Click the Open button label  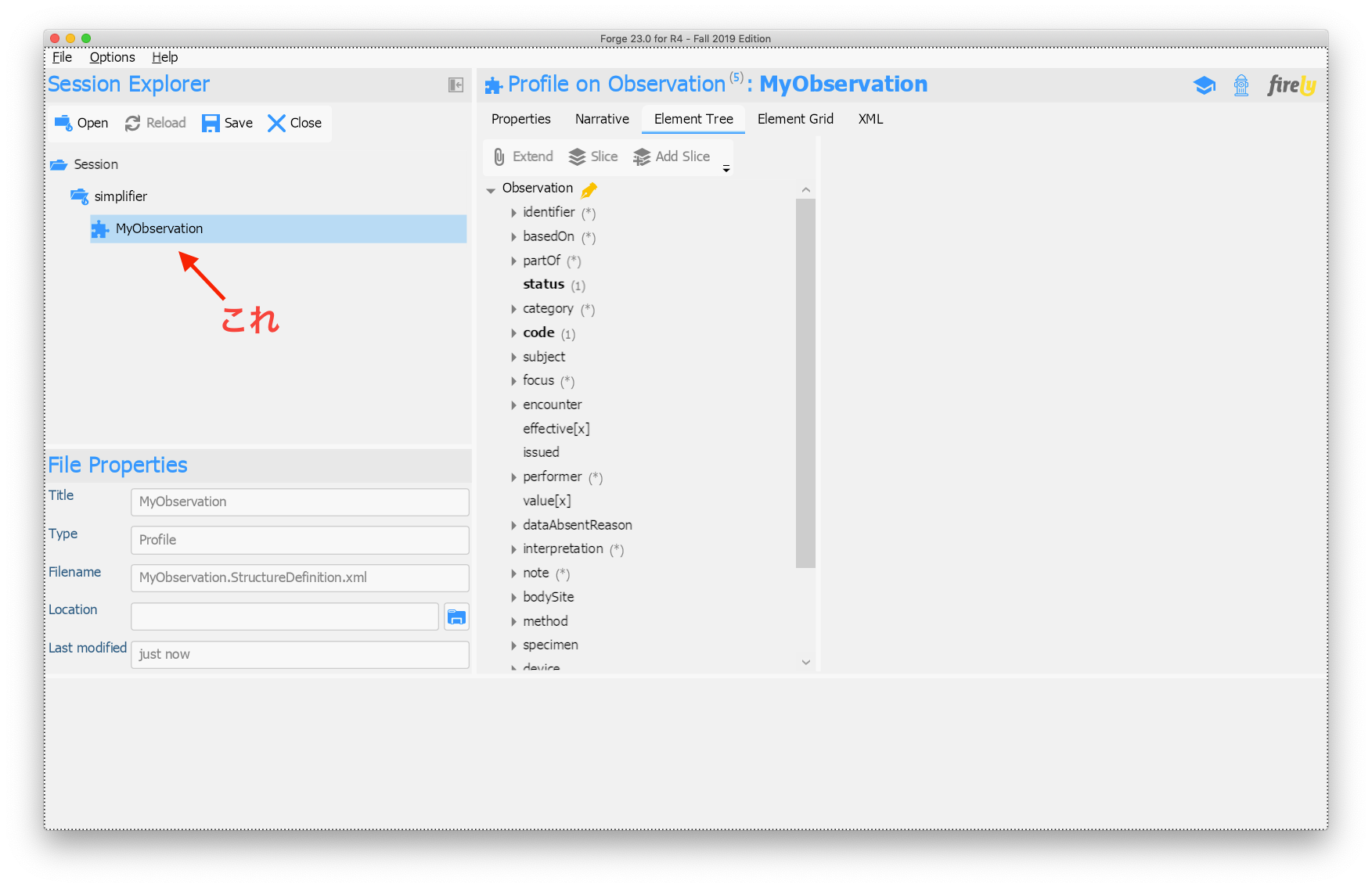(92, 123)
